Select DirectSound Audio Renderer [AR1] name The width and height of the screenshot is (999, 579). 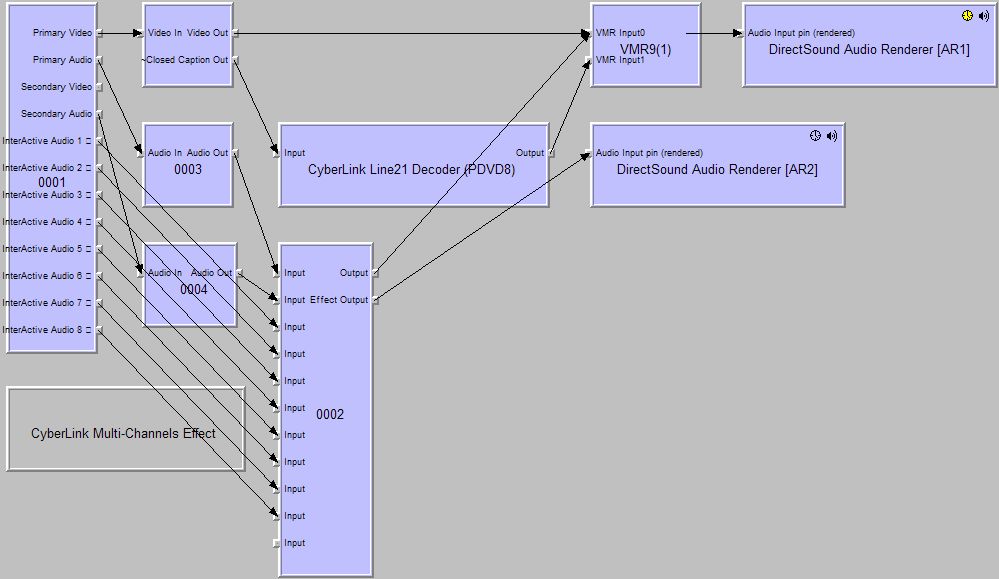click(869, 50)
